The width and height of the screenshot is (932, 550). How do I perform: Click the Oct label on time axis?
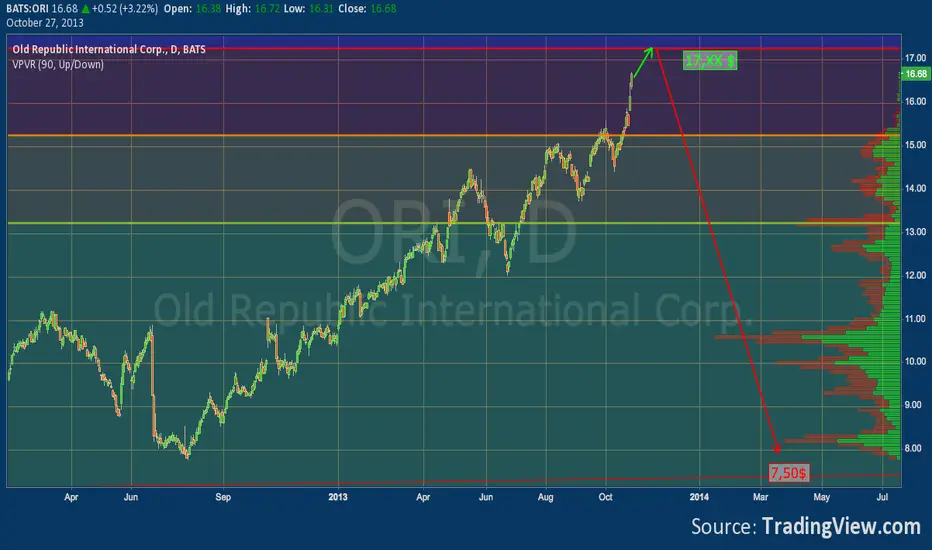(605, 497)
